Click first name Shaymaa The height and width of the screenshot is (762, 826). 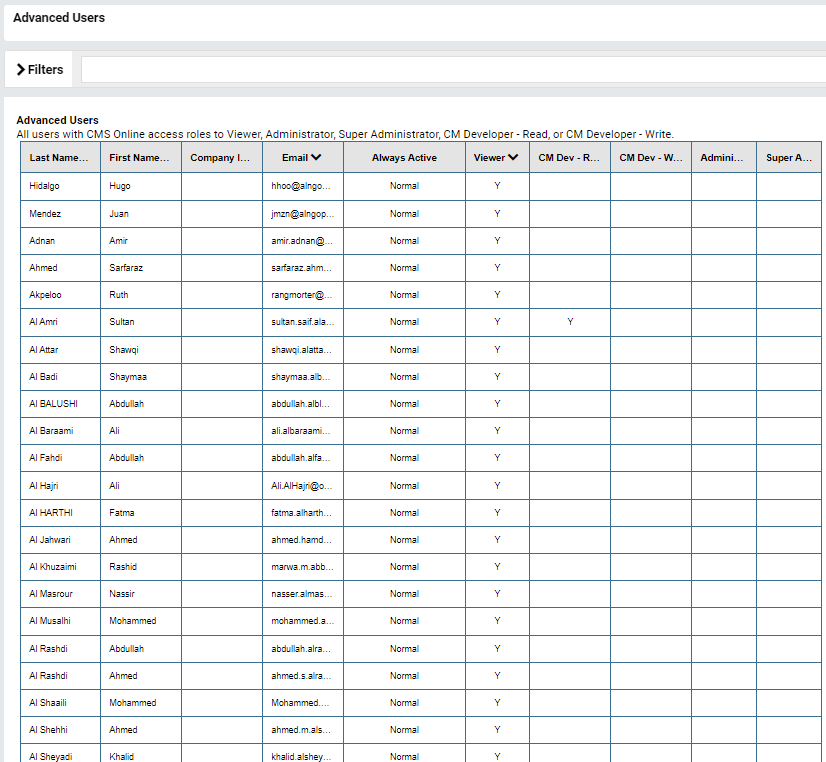tap(128, 377)
